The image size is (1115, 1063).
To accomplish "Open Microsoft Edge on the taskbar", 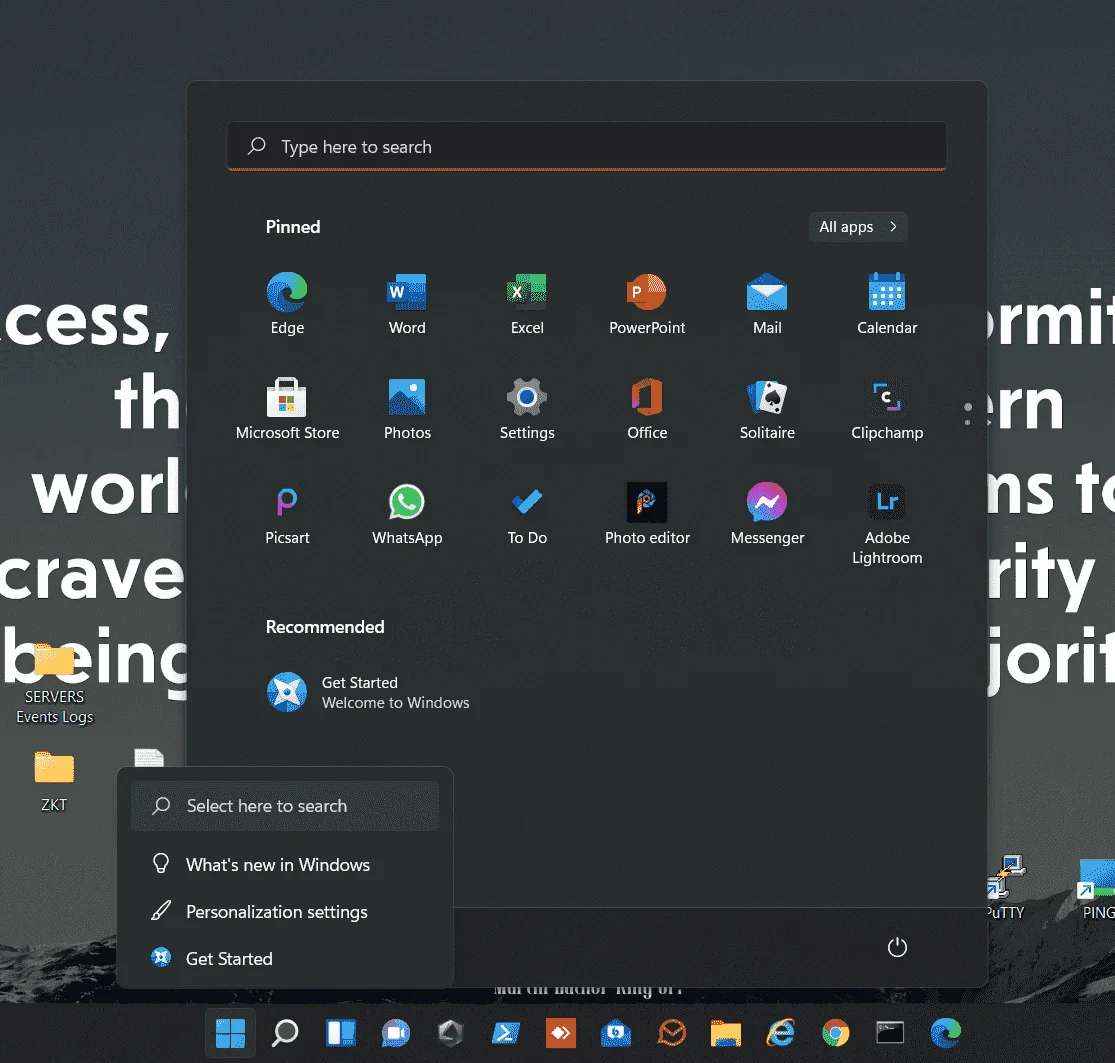I will click(946, 1033).
